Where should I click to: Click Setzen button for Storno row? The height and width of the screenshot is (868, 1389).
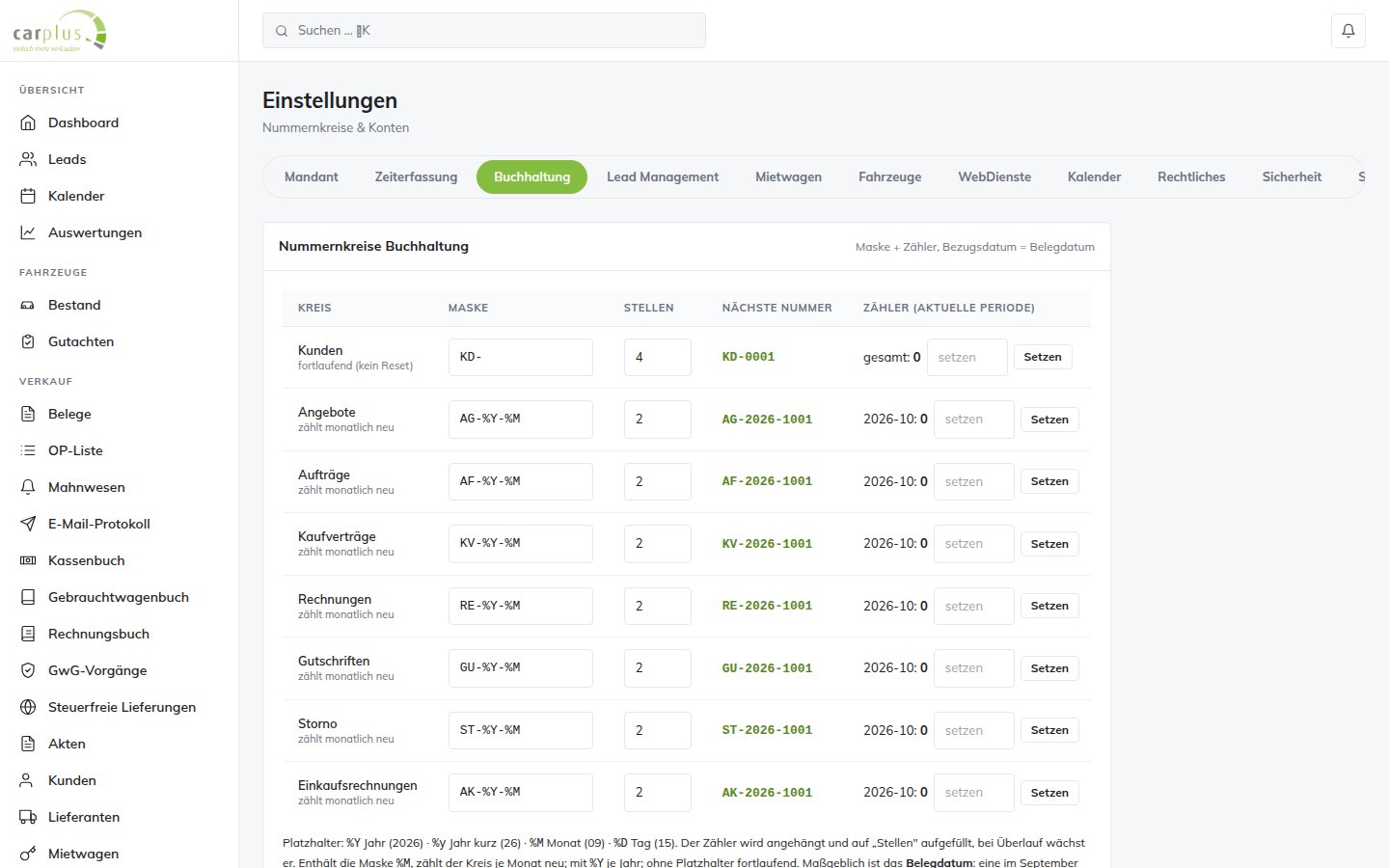(x=1049, y=730)
